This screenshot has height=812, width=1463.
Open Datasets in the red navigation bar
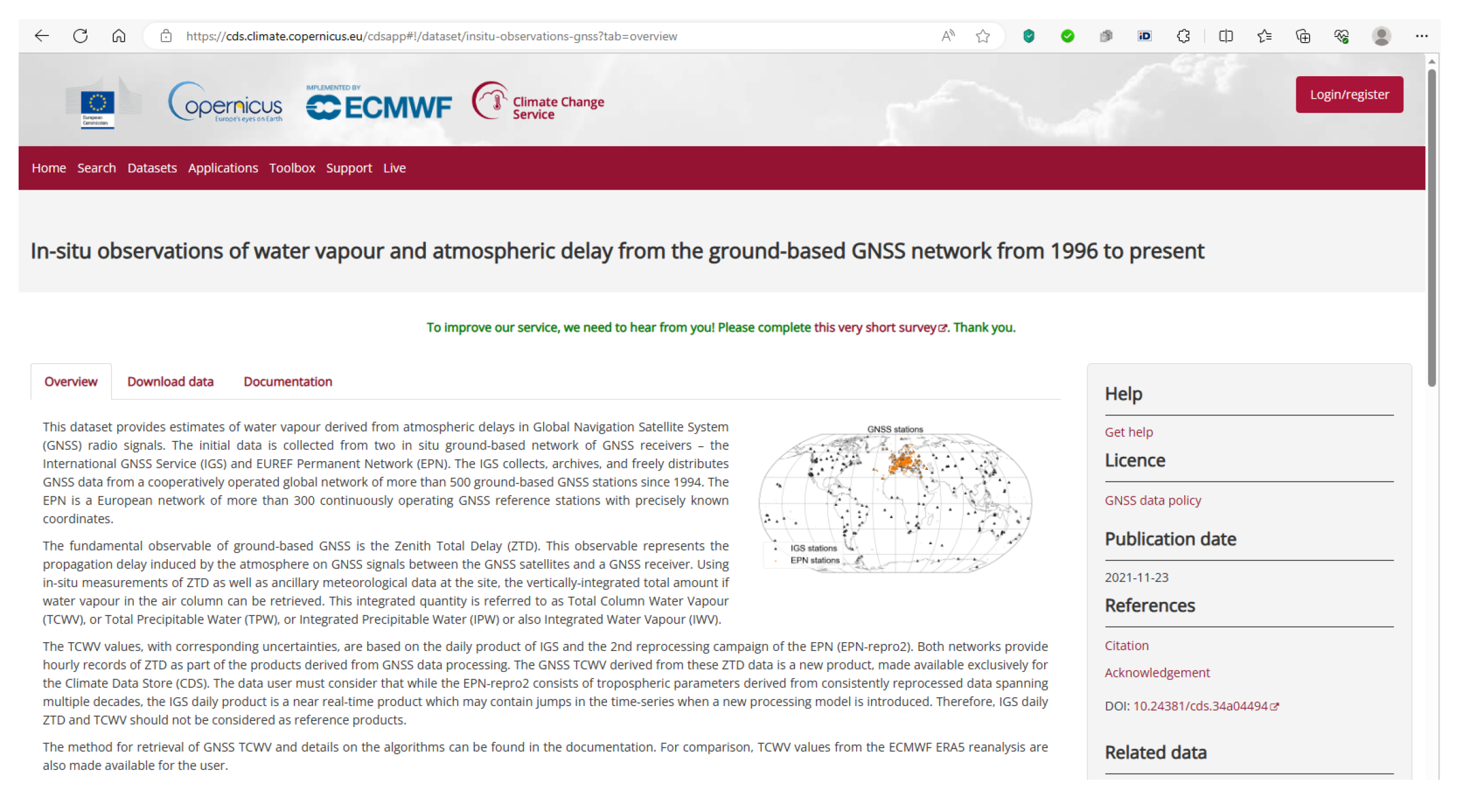coord(152,168)
